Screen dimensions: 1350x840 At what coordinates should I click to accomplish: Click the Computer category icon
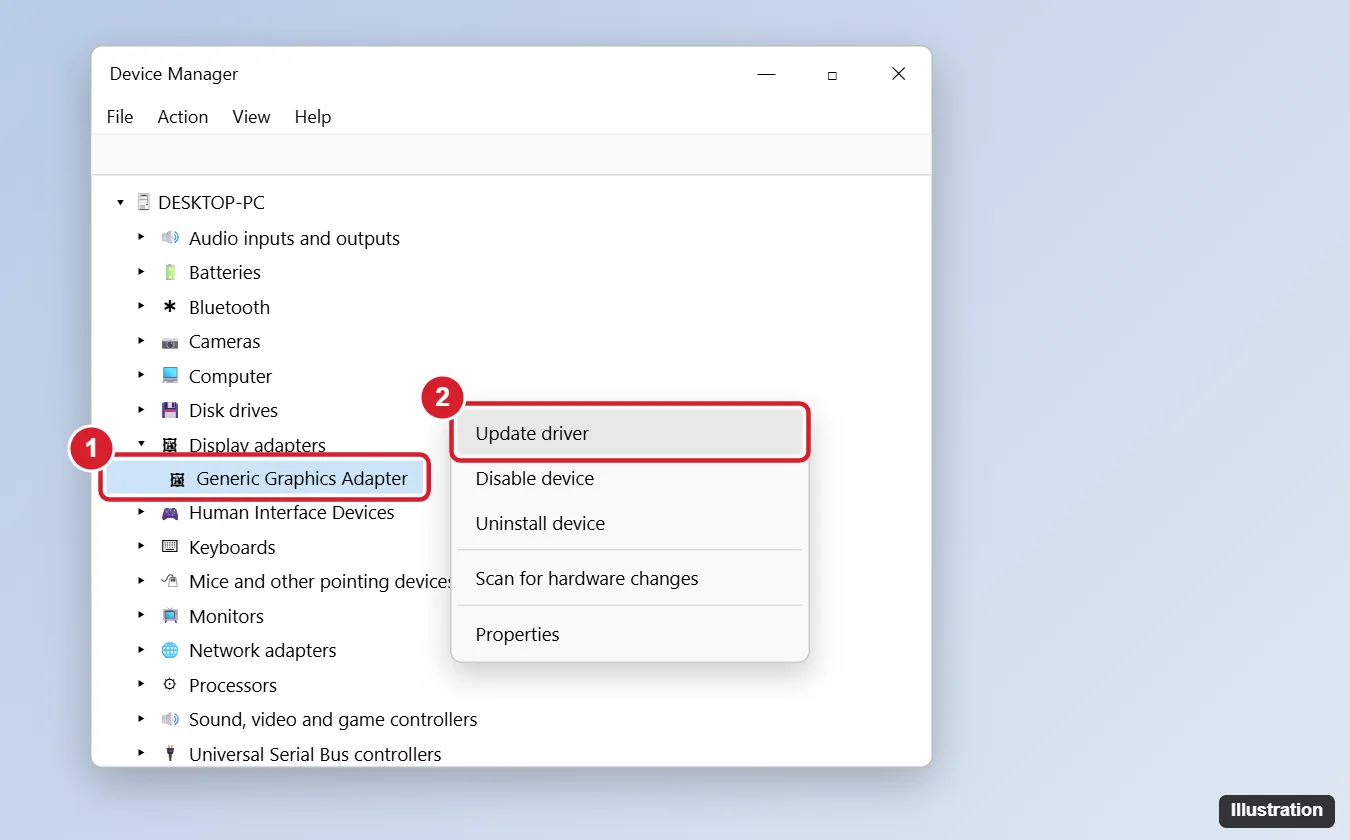(170, 376)
